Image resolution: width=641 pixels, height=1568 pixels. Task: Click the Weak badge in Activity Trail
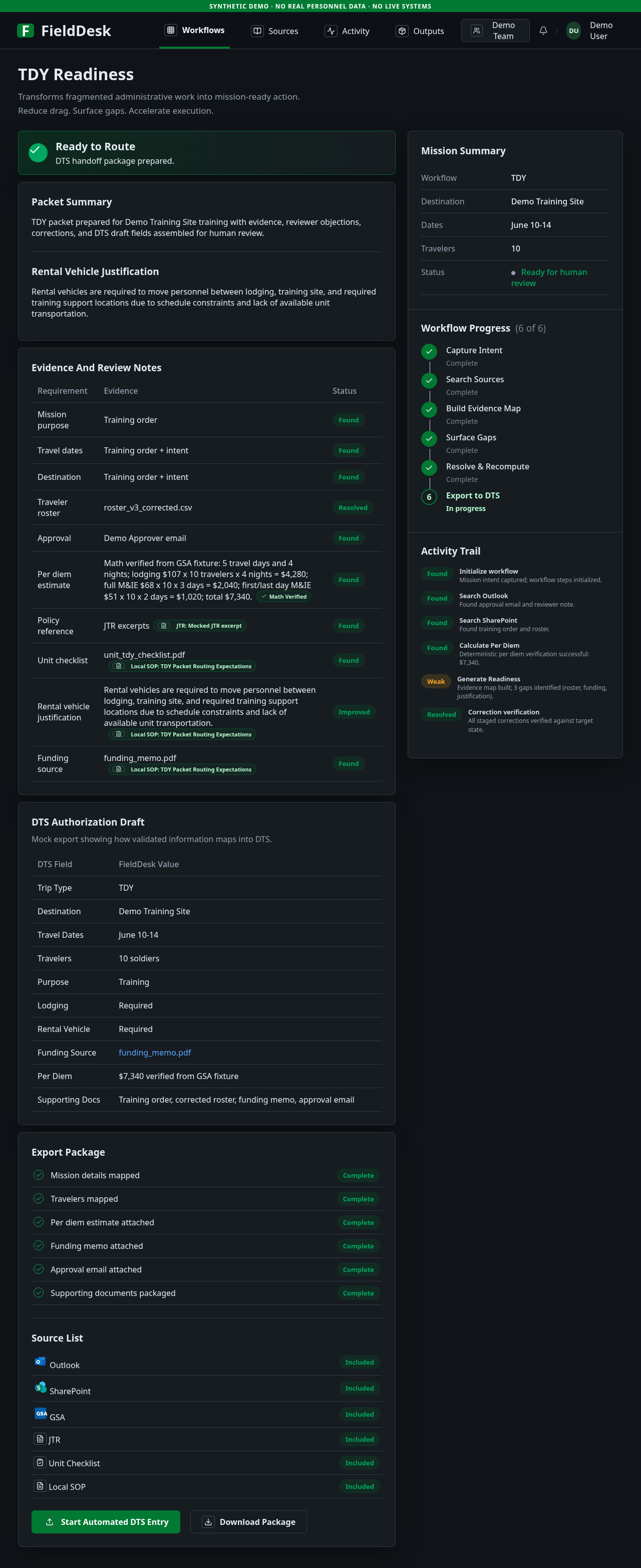[436, 682]
